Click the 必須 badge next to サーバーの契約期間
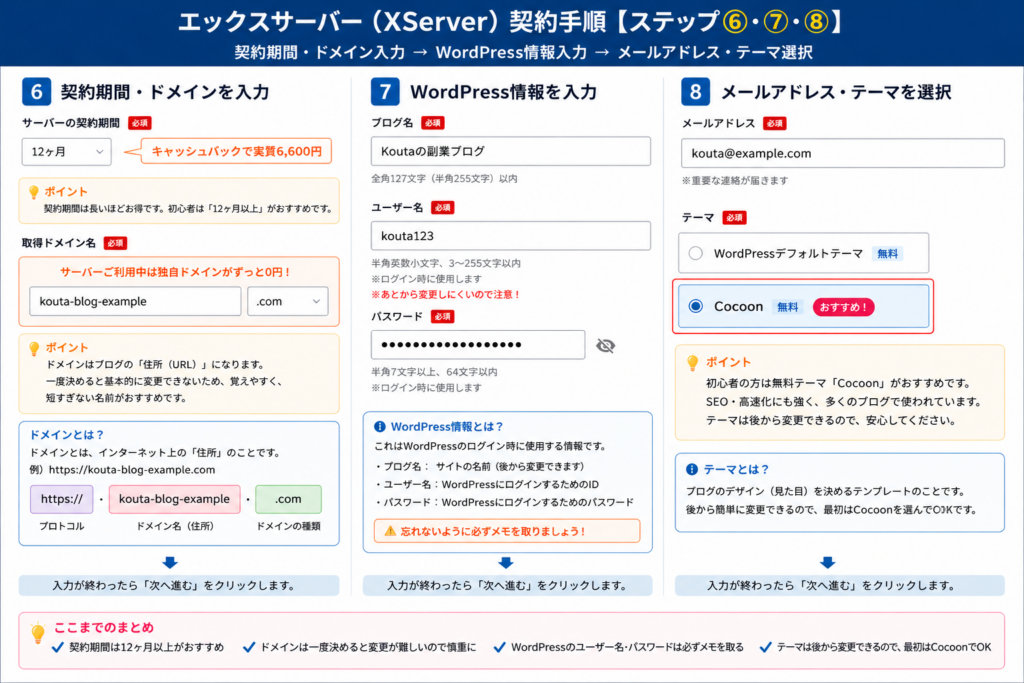Image resolution: width=1024 pixels, height=683 pixels. tap(140, 123)
